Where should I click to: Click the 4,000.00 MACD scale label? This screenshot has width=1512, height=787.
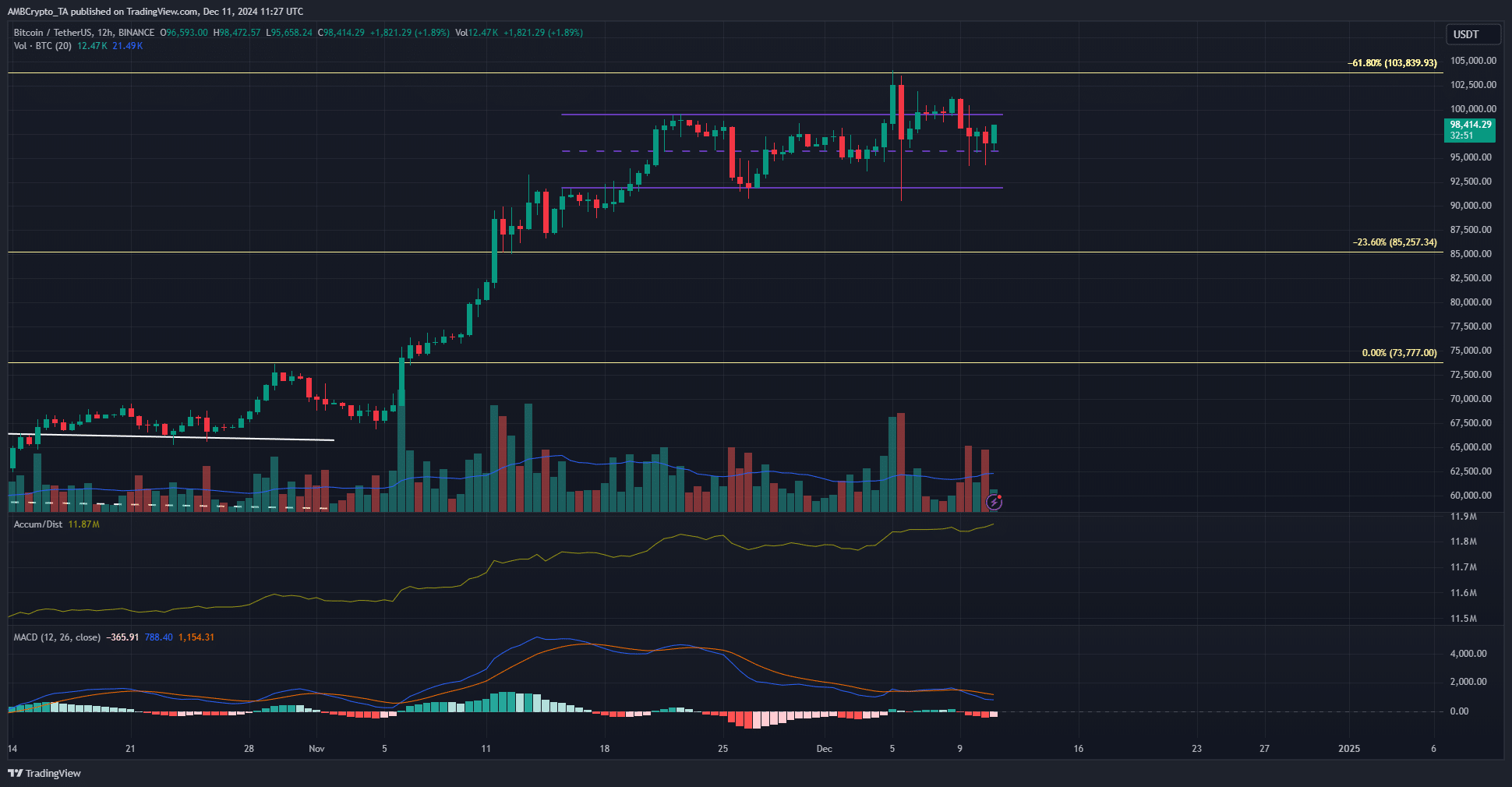(1468, 654)
